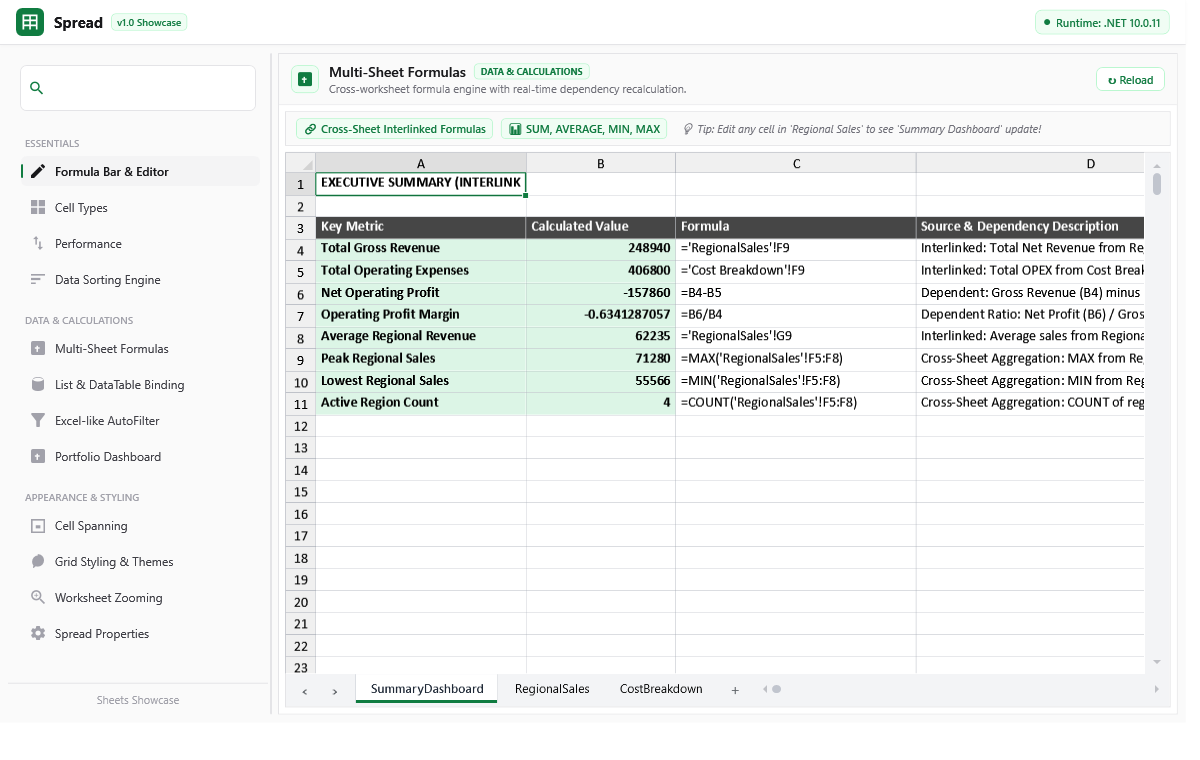Click the green runtime status dot
This screenshot has height=760, width=1200.
(x=1046, y=22)
